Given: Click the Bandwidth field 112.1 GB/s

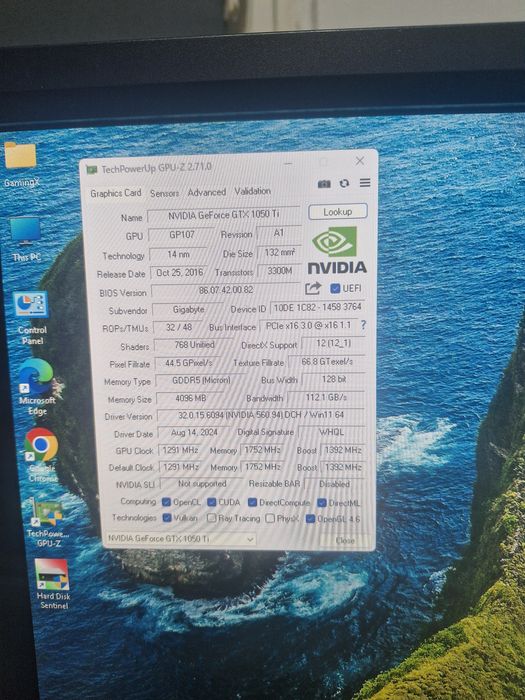Looking at the screenshot, I should tap(326, 397).
